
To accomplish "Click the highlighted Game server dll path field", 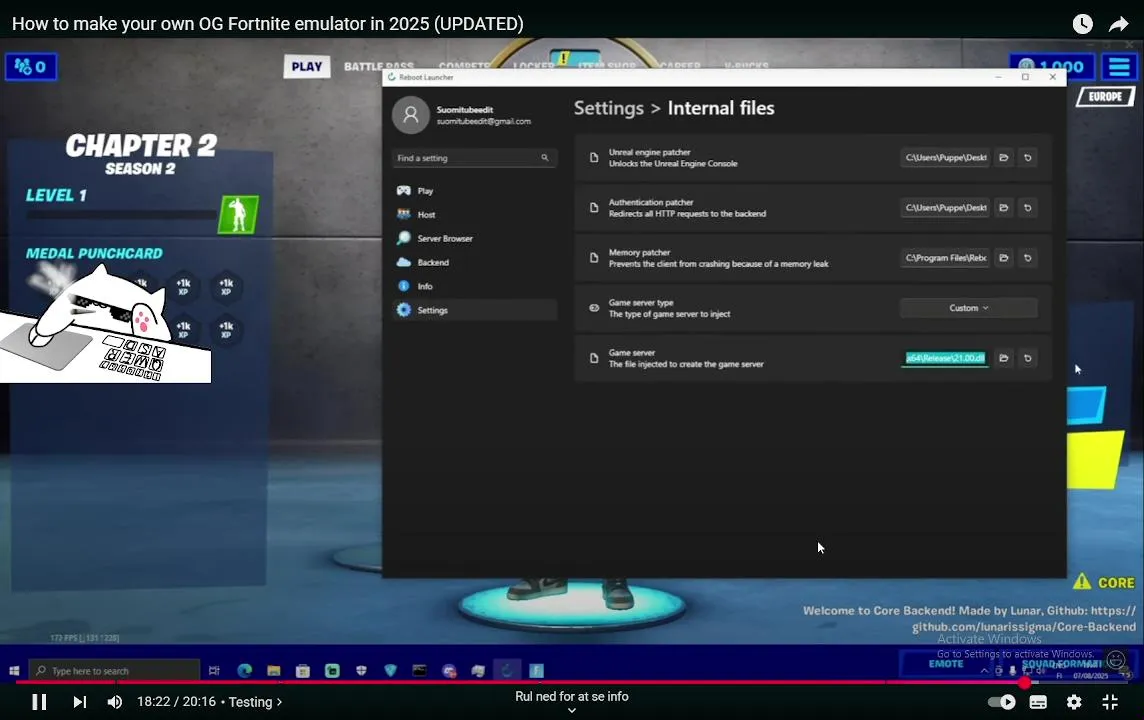I will click(945, 358).
